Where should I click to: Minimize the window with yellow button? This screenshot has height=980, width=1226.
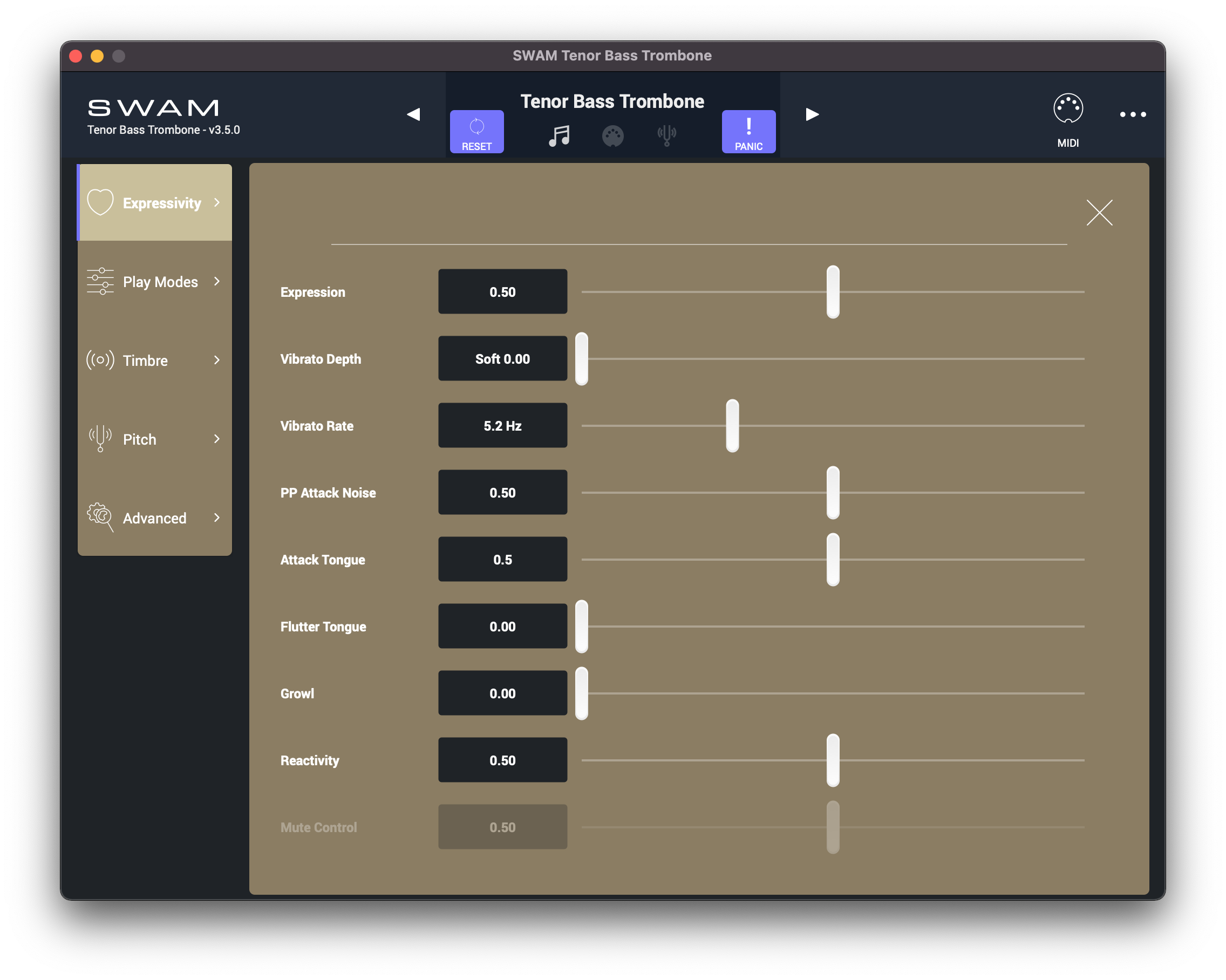[97, 56]
